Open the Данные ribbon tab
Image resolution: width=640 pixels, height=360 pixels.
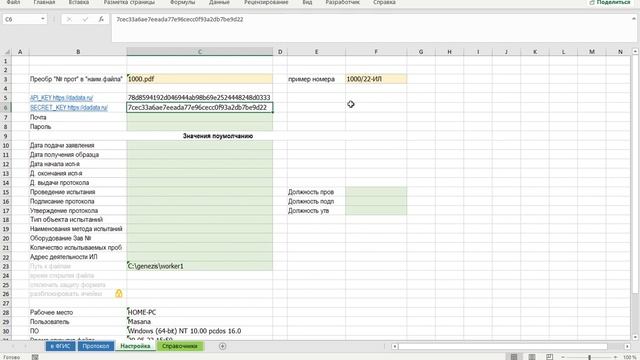pos(219,2)
